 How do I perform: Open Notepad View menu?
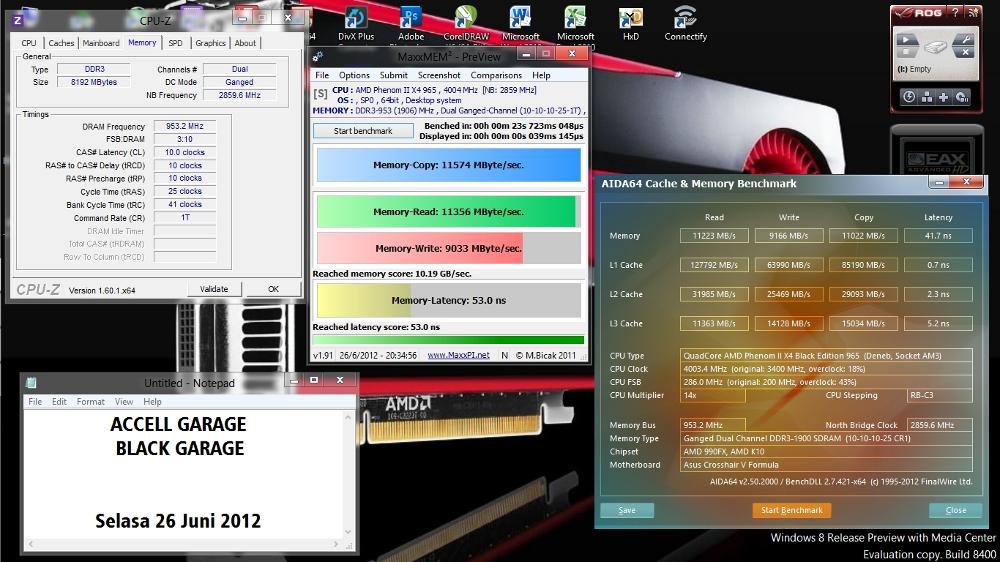tap(124, 401)
